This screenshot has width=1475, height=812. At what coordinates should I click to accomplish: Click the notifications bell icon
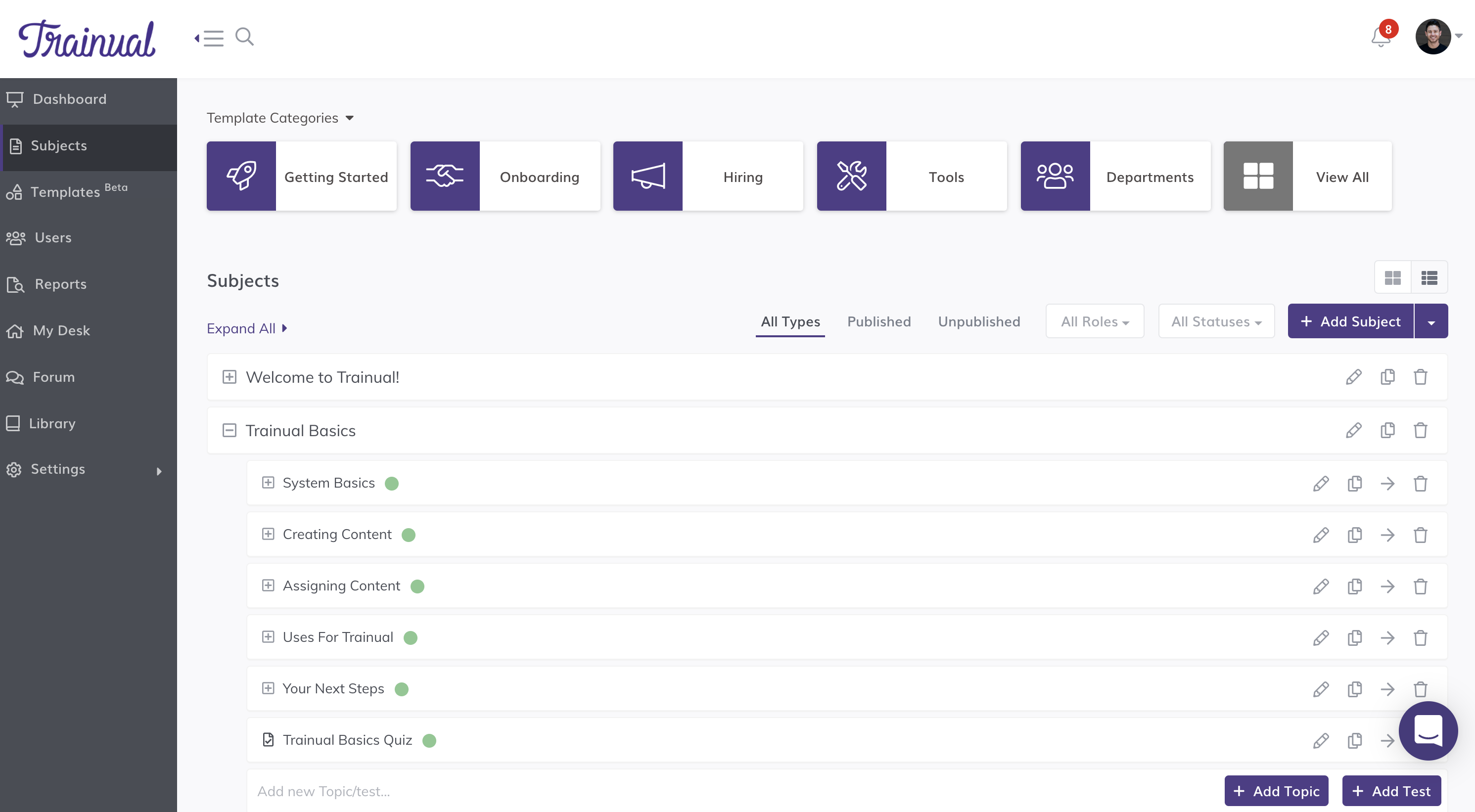pyautogui.click(x=1380, y=38)
